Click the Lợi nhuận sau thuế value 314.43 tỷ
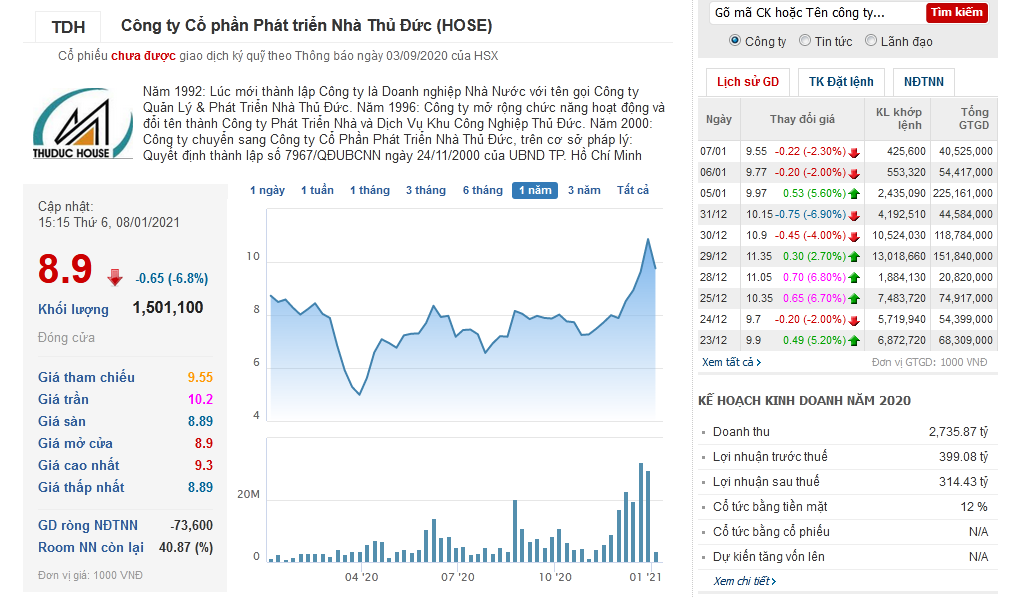The height and width of the screenshot is (598, 1026). click(x=963, y=482)
